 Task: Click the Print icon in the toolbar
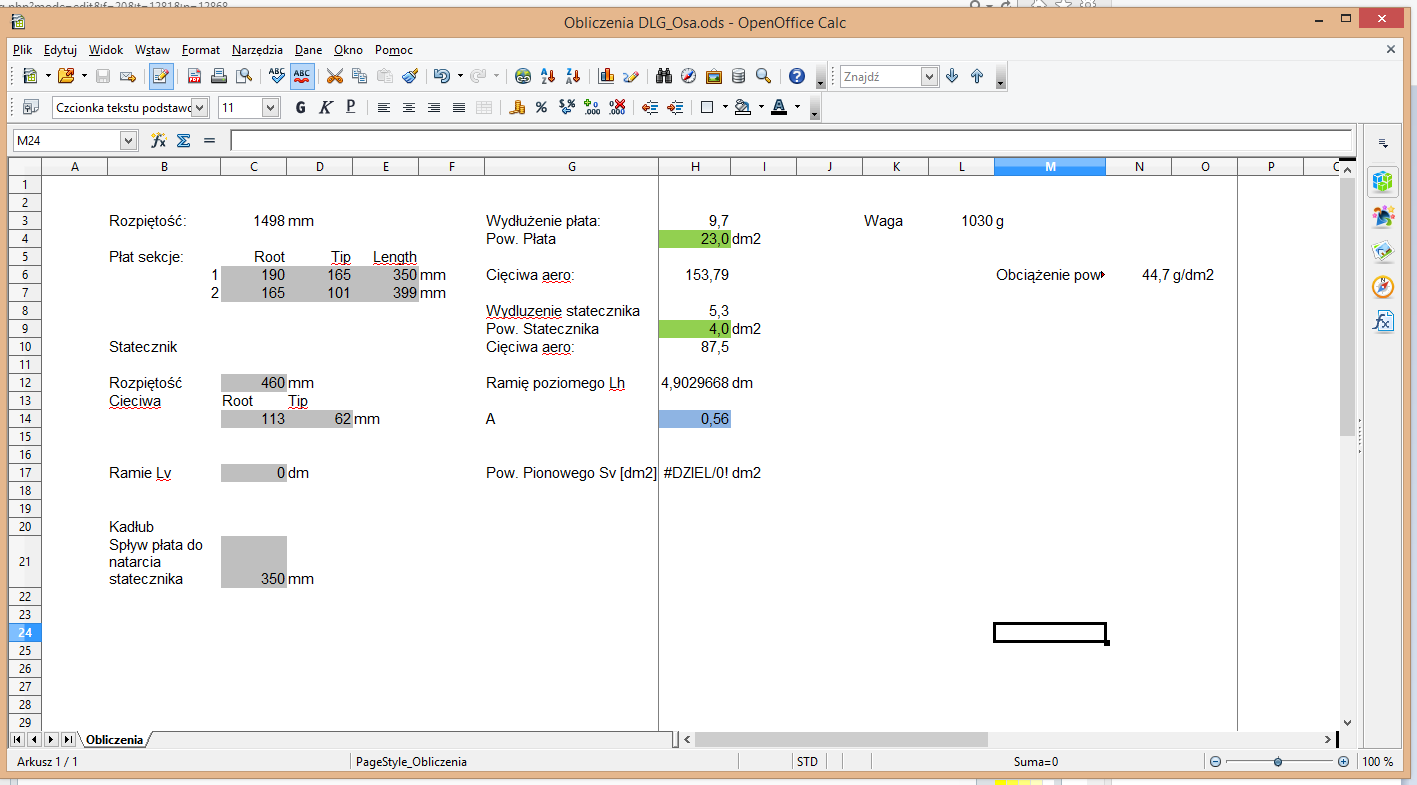click(219, 76)
